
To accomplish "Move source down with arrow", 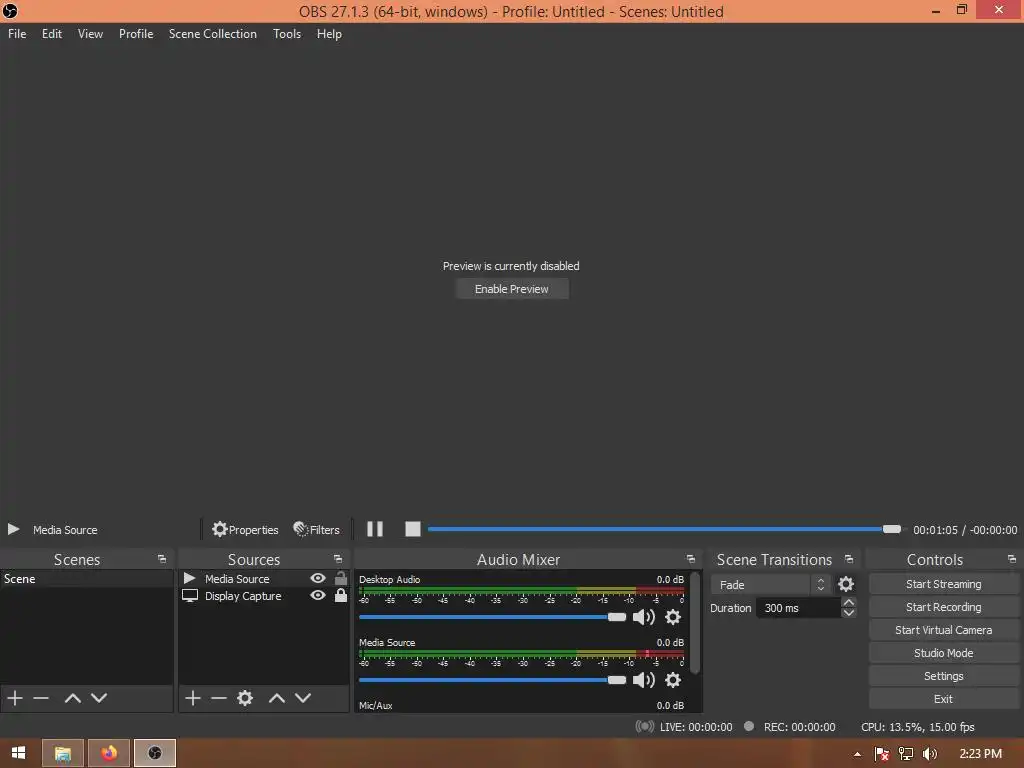I will tap(303, 698).
